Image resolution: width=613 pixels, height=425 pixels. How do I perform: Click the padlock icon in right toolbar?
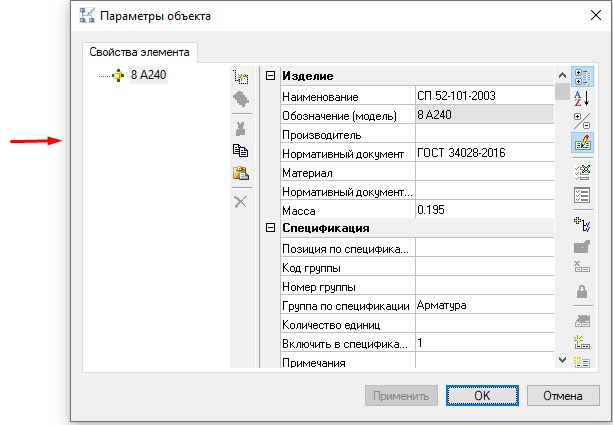click(x=580, y=292)
